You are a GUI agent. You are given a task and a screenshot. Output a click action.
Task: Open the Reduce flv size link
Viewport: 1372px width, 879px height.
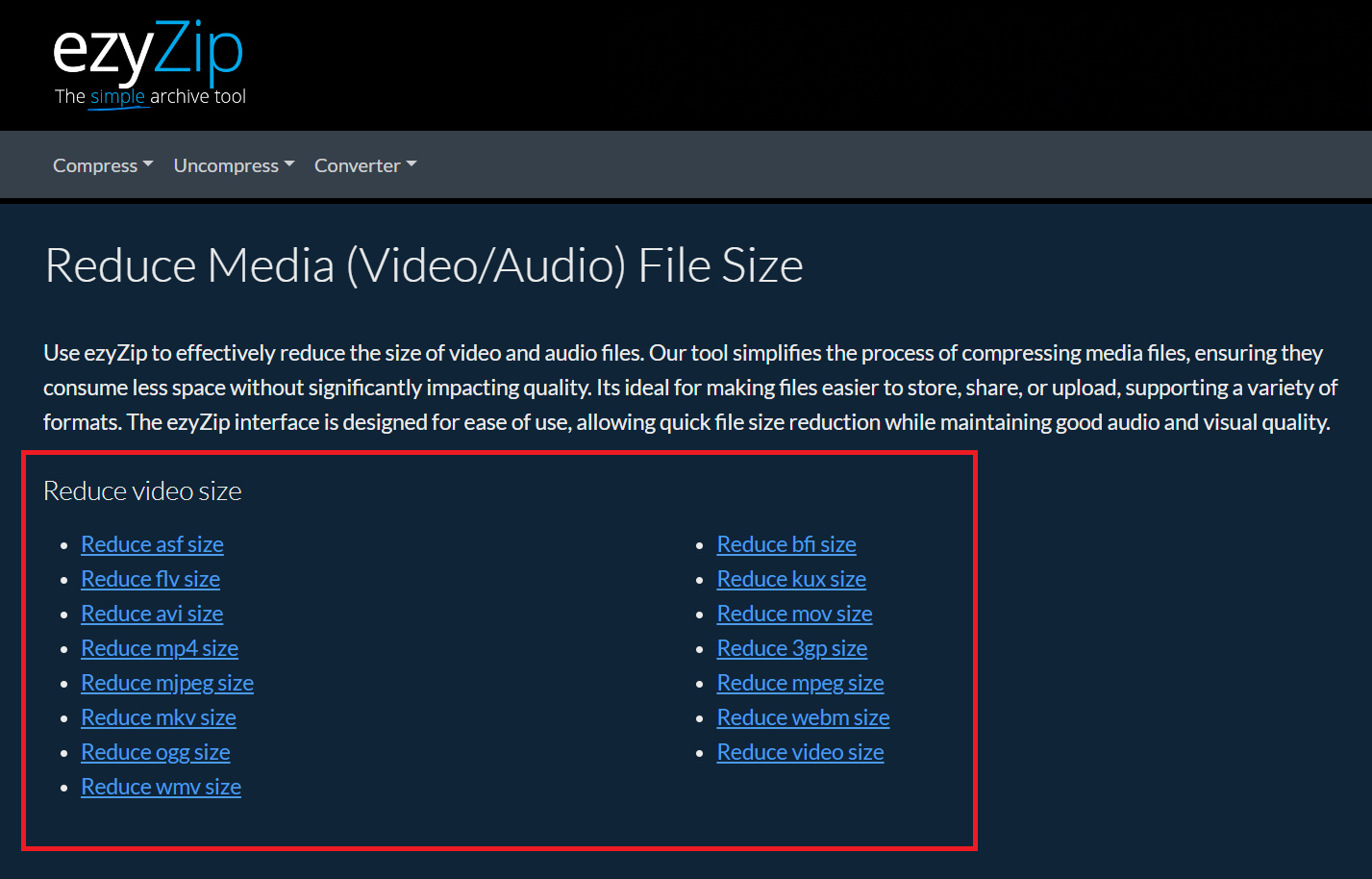click(150, 578)
